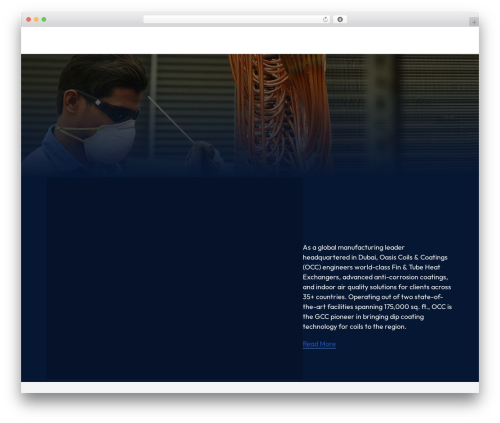Close the window with red button
This screenshot has height=423, width=500.
point(29,20)
